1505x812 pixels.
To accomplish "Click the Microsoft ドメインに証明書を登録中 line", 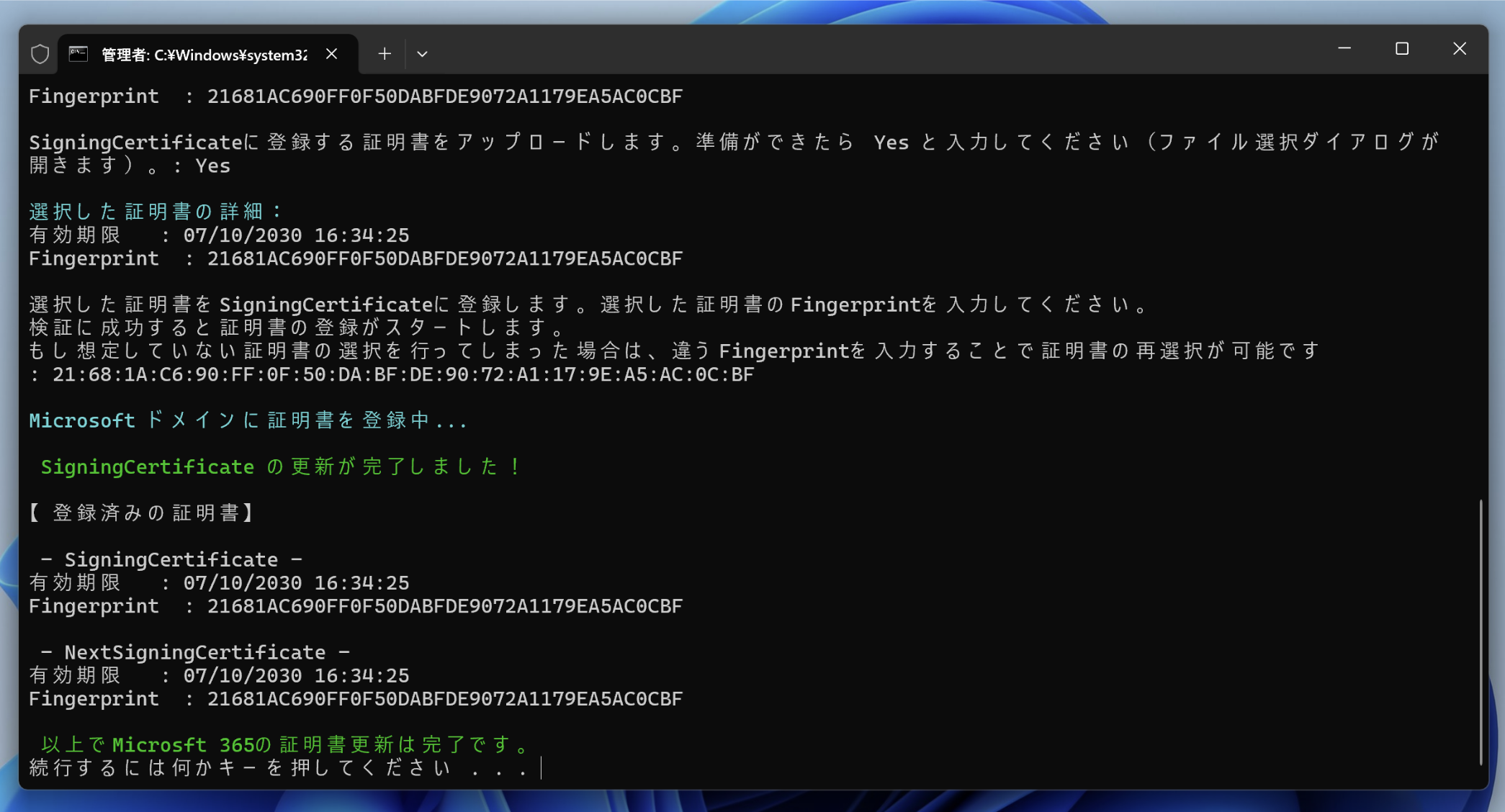I will tap(248, 420).
